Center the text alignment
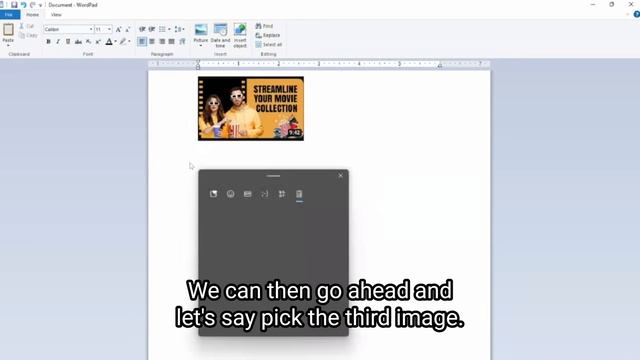The image size is (640, 360). 152,42
